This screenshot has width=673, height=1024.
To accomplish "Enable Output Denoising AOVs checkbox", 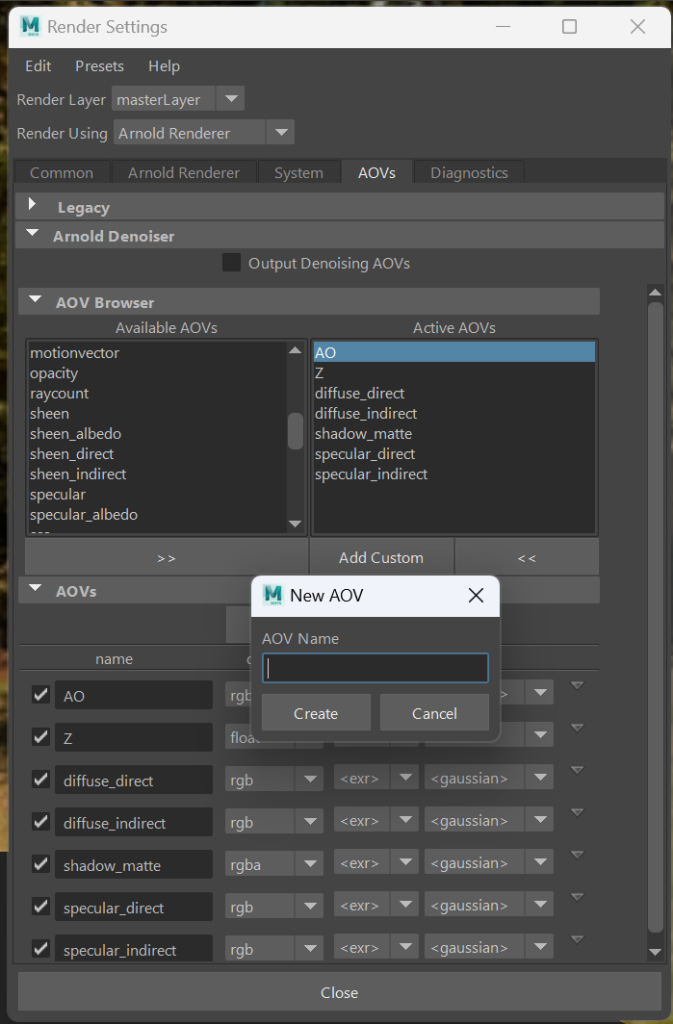I will 231,263.
